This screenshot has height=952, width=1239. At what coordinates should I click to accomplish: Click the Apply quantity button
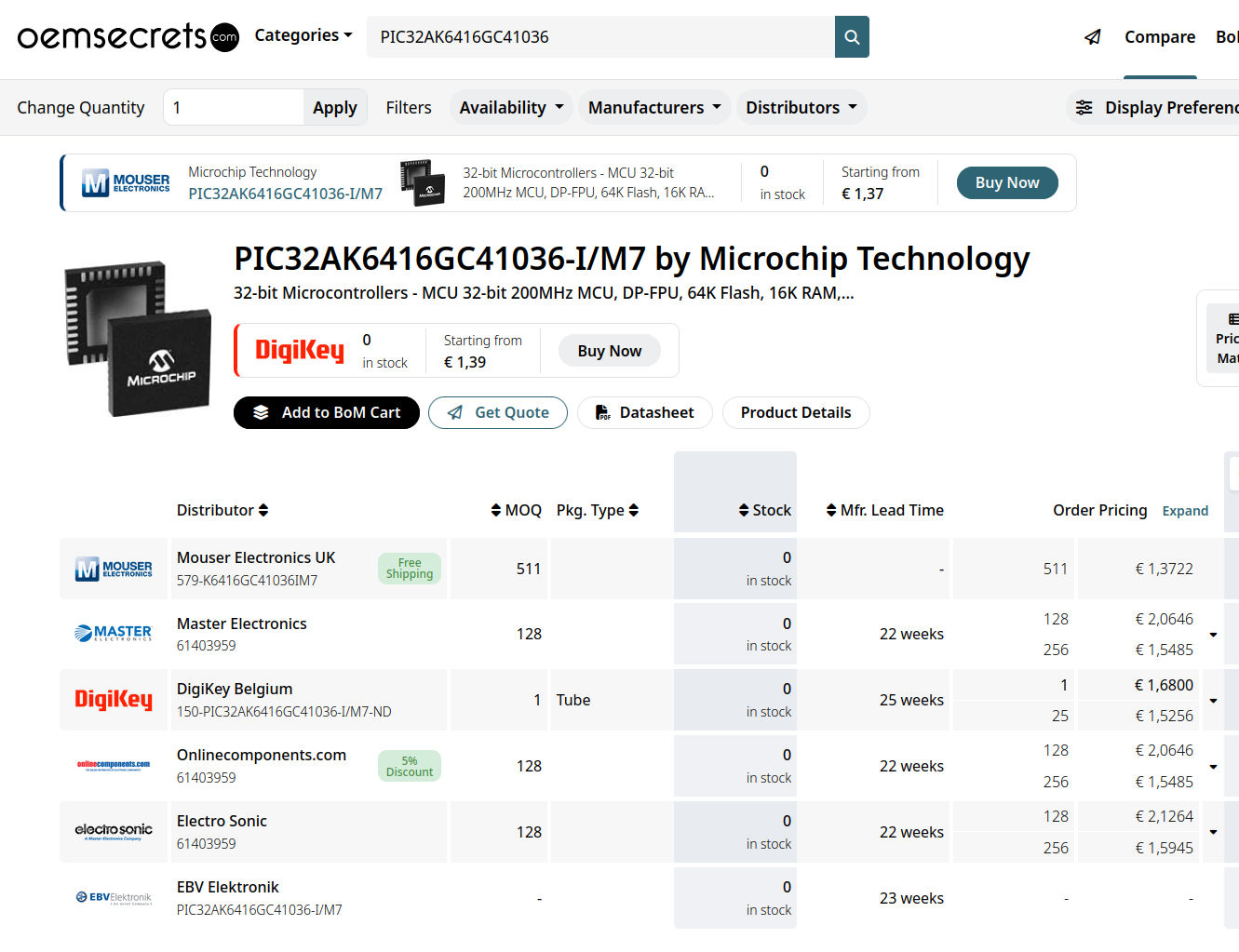(335, 108)
